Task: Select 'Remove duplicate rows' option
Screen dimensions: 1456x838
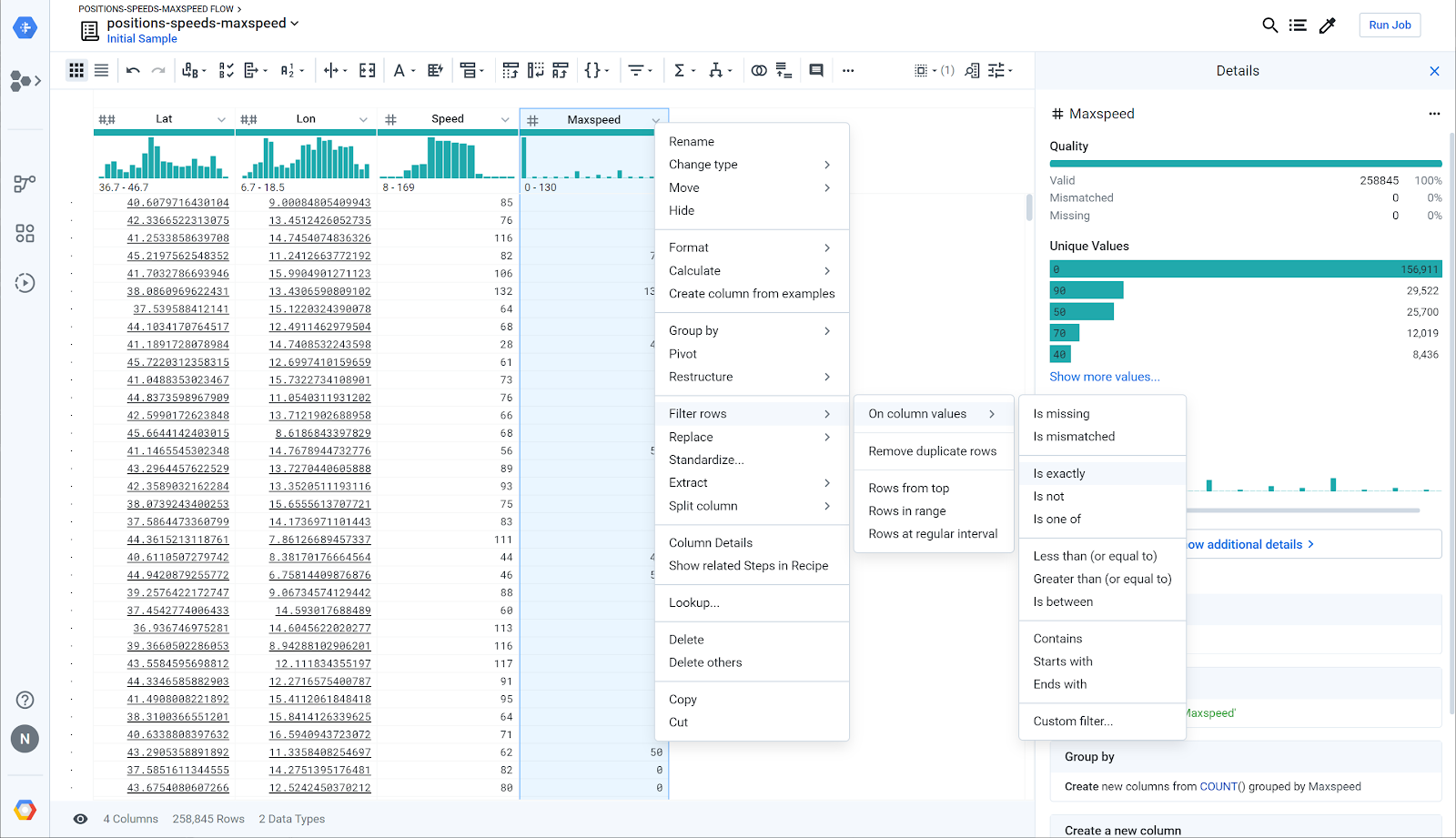Action: tap(933, 451)
